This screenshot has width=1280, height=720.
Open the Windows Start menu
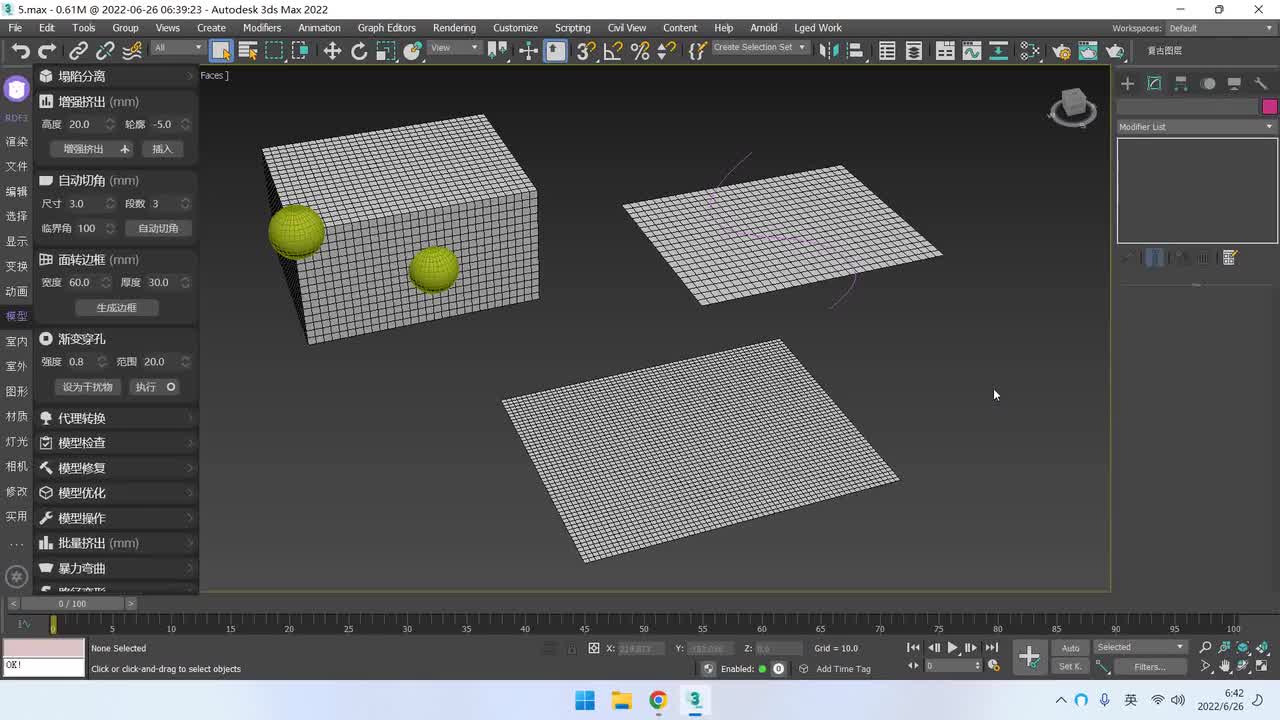[x=585, y=700]
